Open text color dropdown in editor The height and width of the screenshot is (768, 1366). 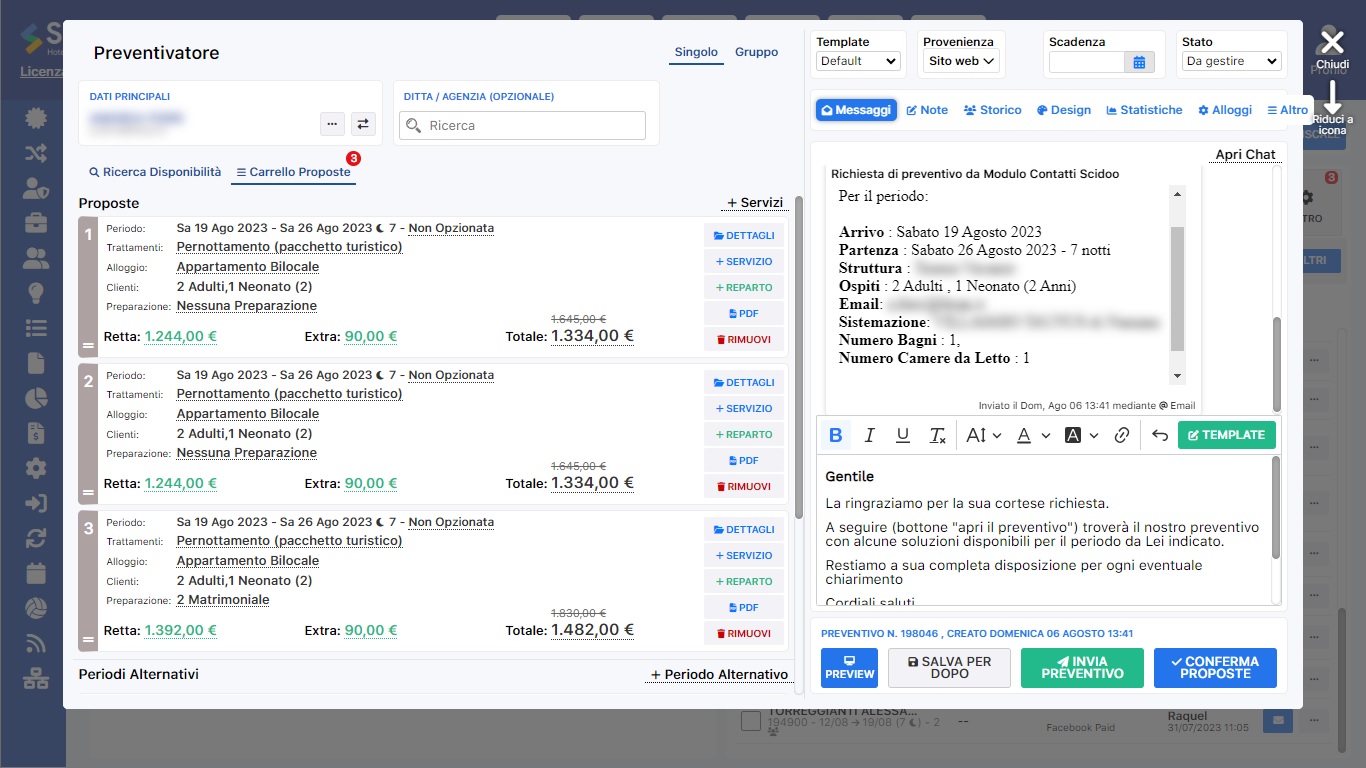[x=1033, y=435]
